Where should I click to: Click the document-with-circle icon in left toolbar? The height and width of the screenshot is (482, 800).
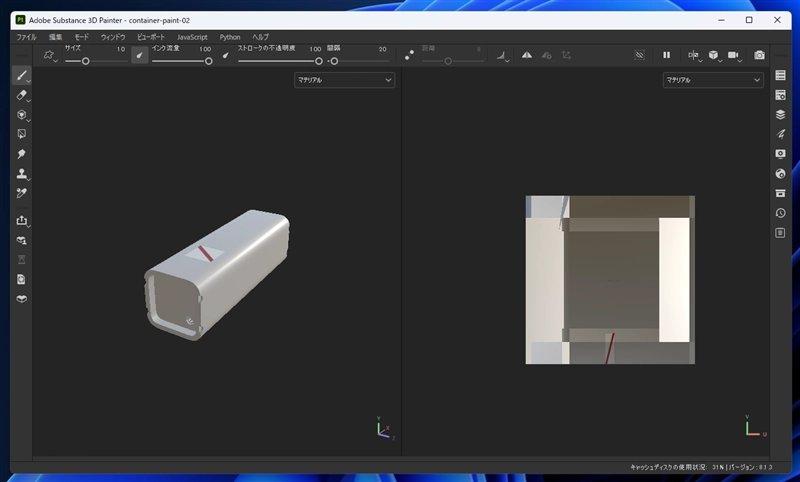(x=21, y=280)
